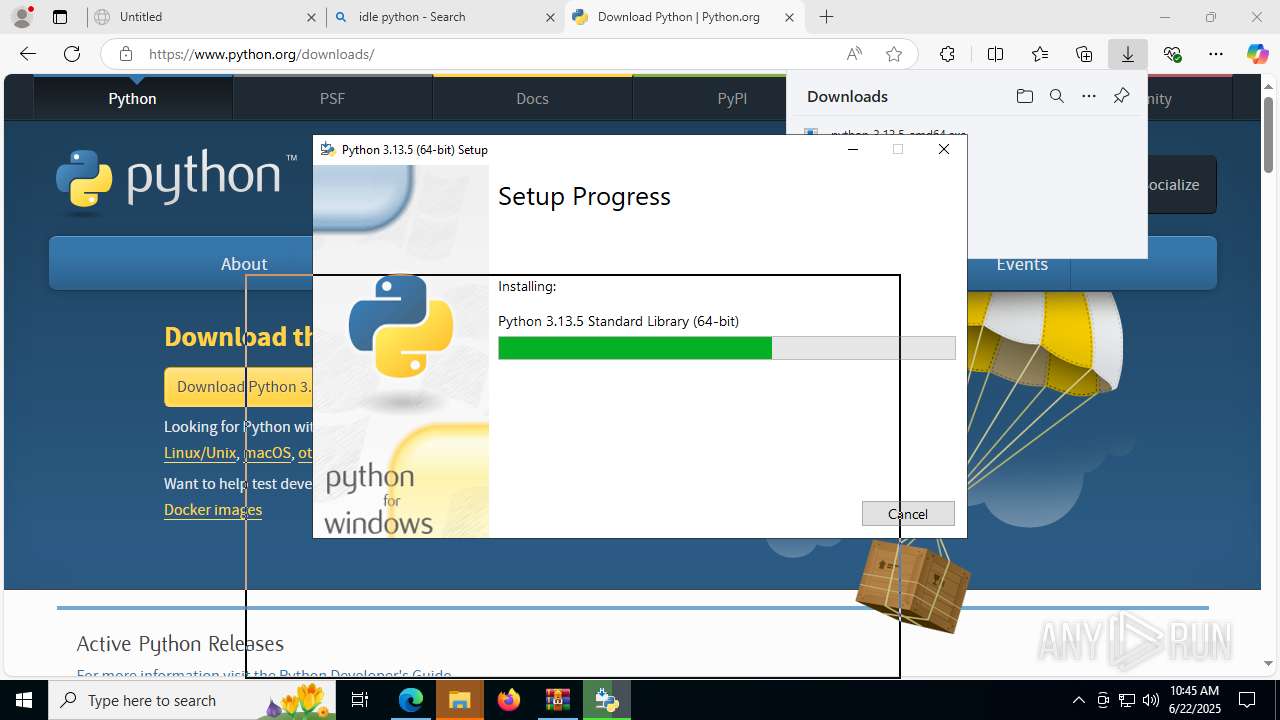
Task: Show hidden system tray icons
Action: [1078, 700]
